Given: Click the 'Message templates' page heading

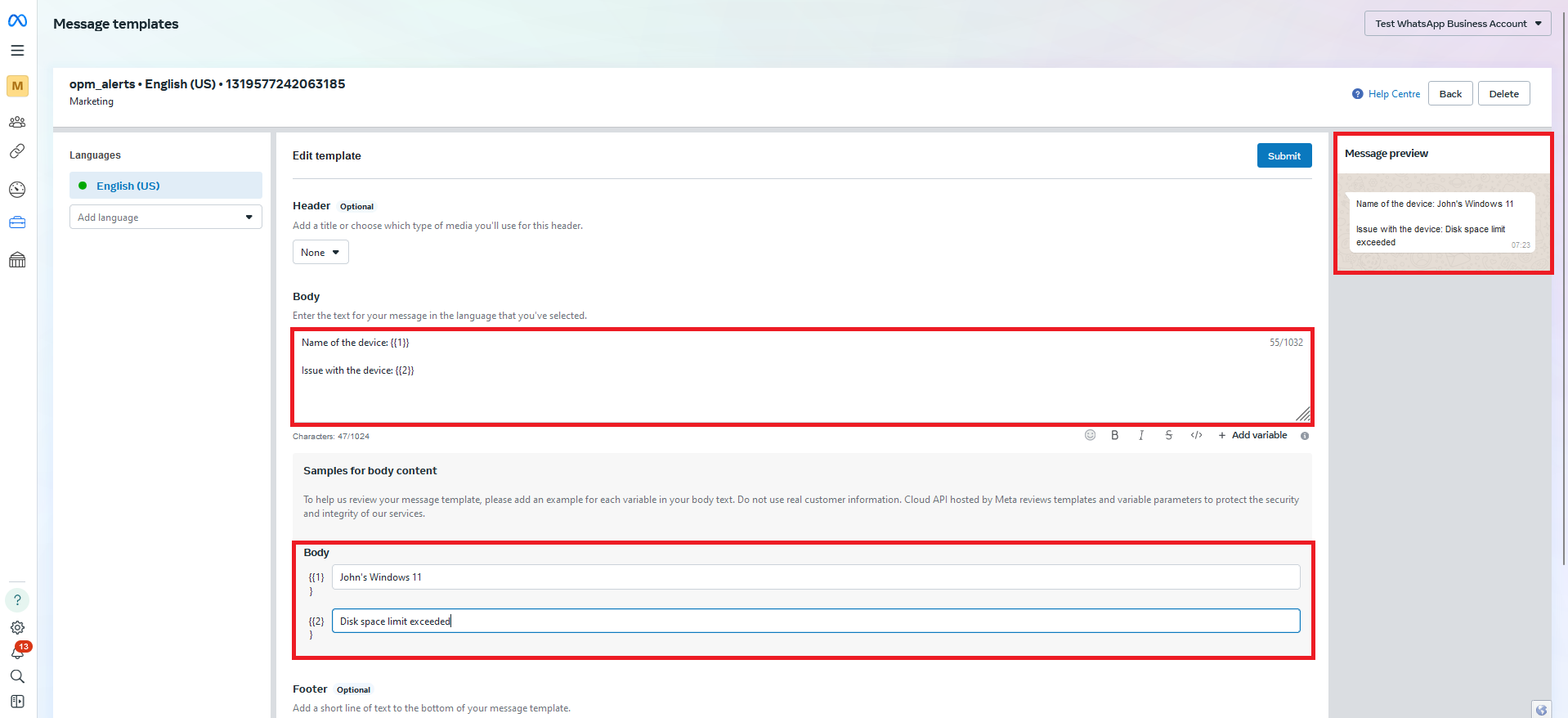Looking at the screenshot, I should pos(116,24).
